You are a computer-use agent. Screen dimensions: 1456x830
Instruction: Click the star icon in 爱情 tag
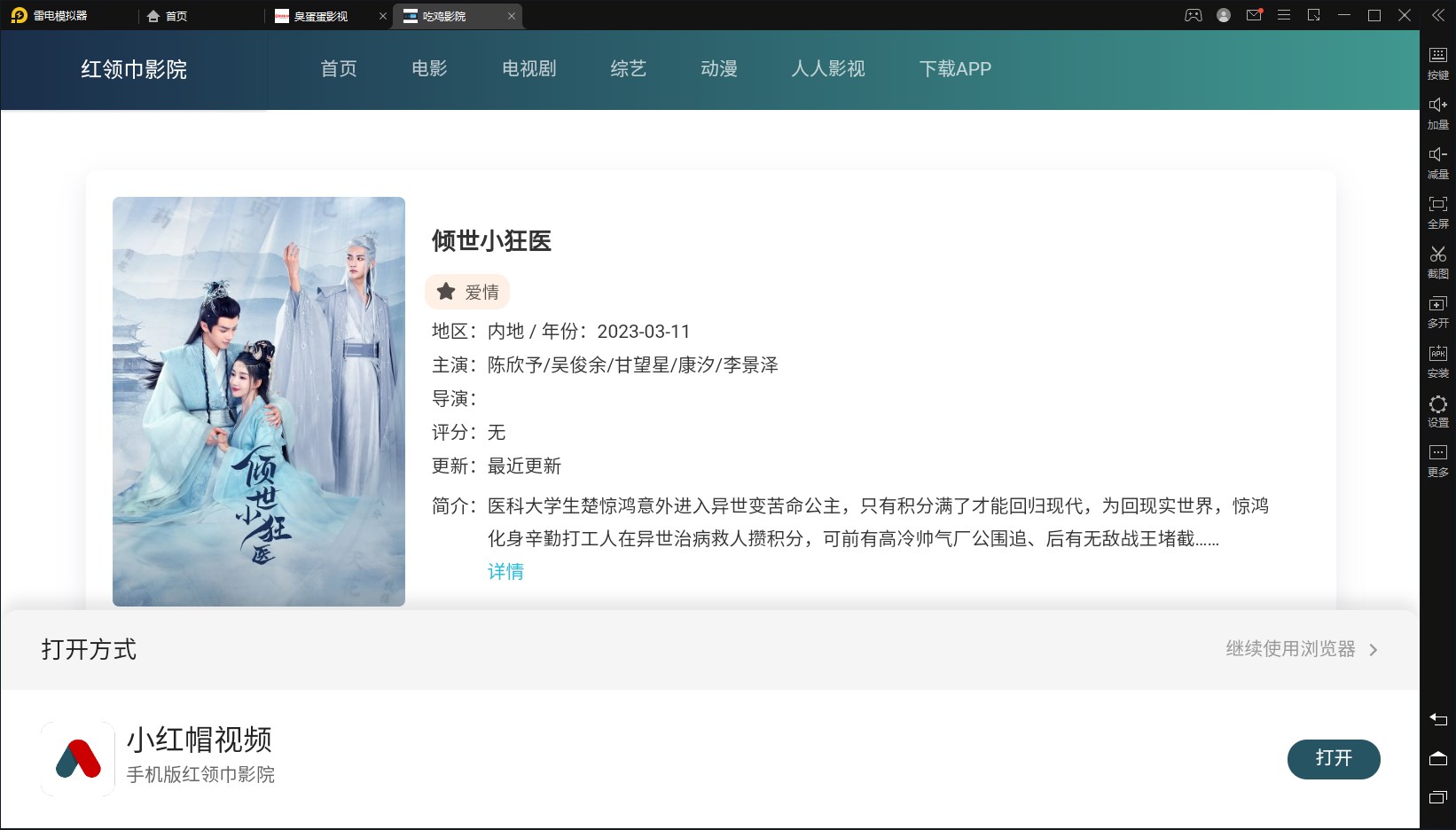point(446,292)
